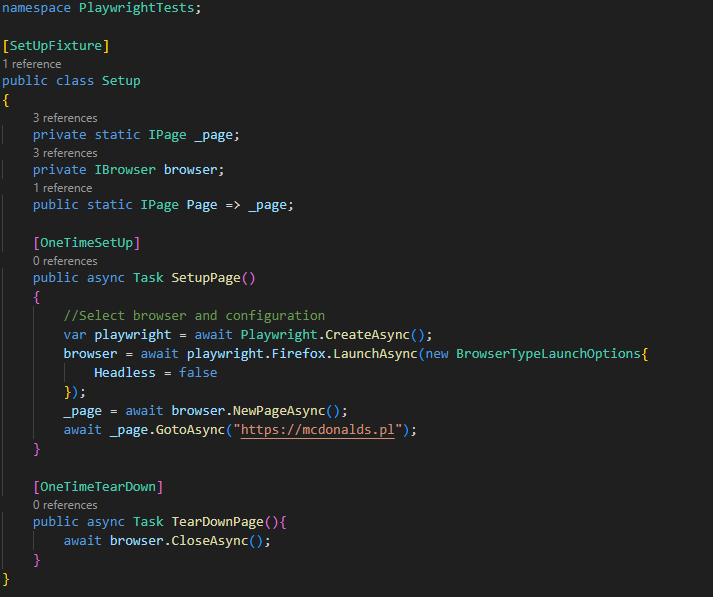Click the SetupPage method name
Image resolution: width=713 pixels, height=597 pixels.
coord(206,278)
